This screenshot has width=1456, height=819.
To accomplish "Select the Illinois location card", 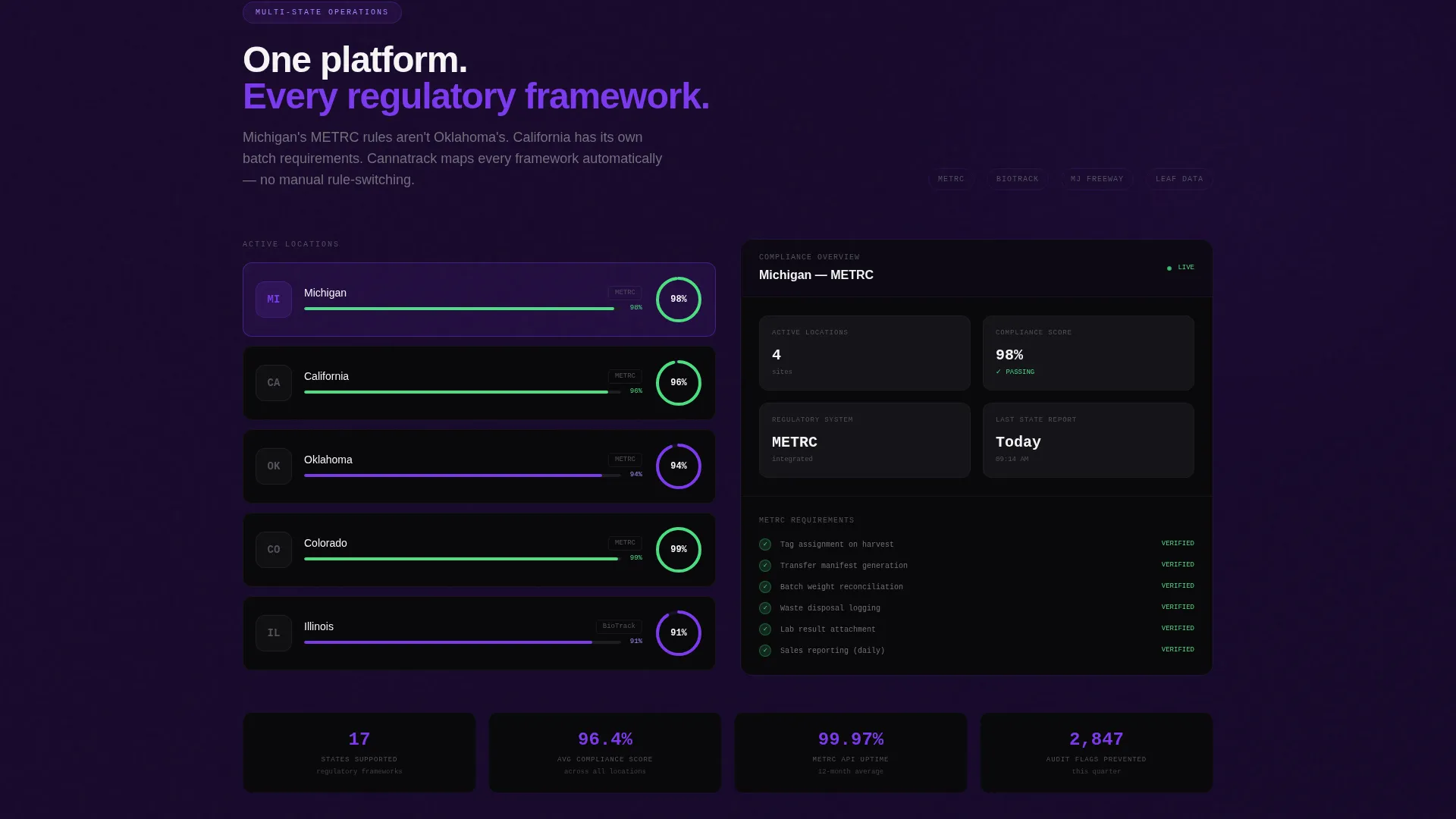I will 479,633.
